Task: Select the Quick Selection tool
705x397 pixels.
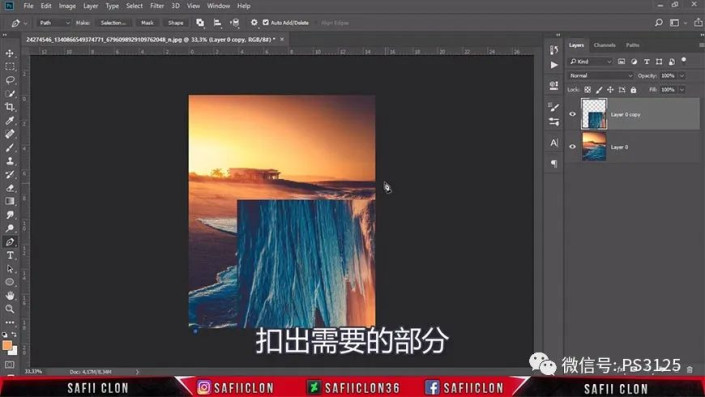Action: (x=9, y=94)
